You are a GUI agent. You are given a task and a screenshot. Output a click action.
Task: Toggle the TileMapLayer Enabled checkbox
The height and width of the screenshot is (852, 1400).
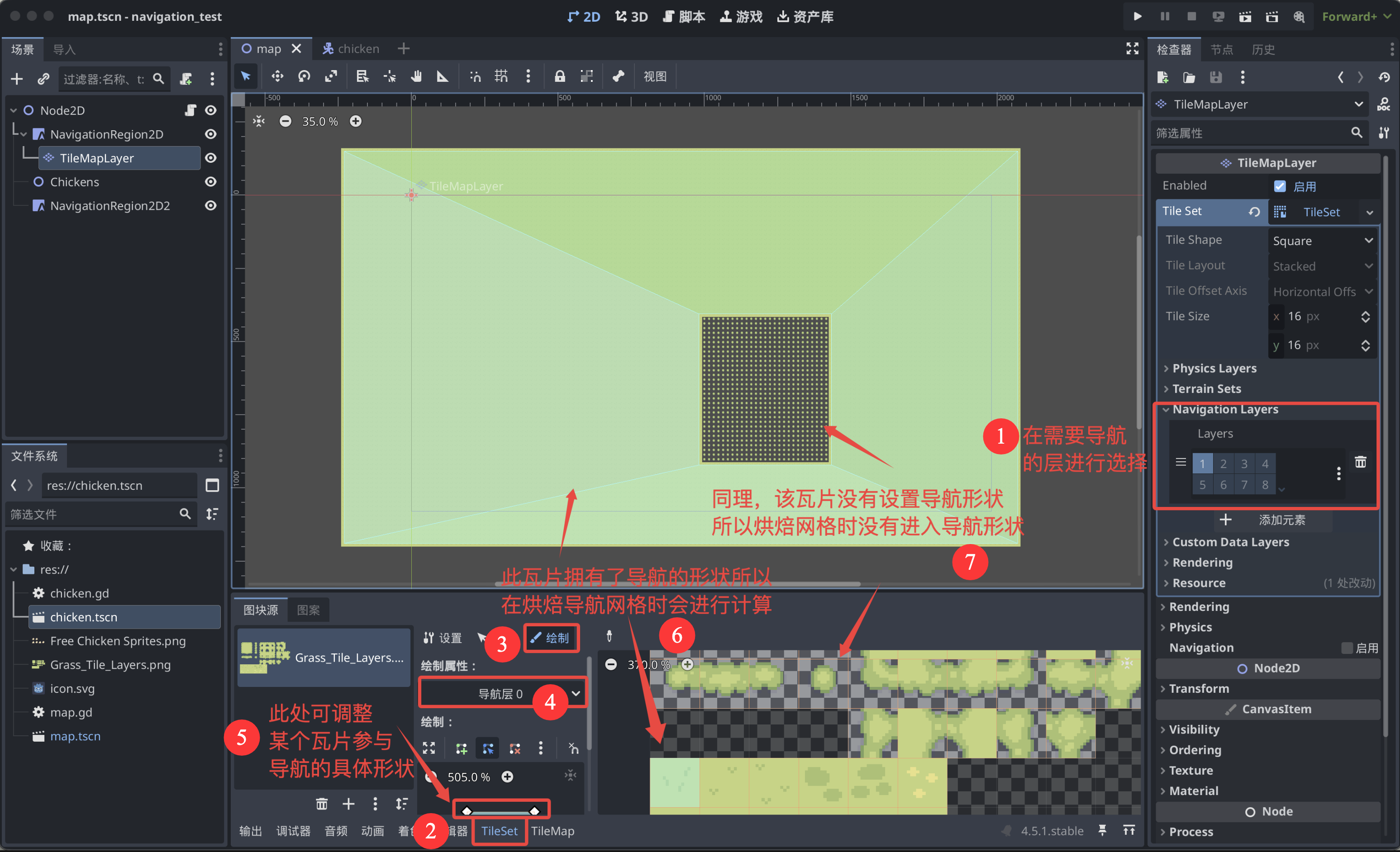(x=1280, y=186)
